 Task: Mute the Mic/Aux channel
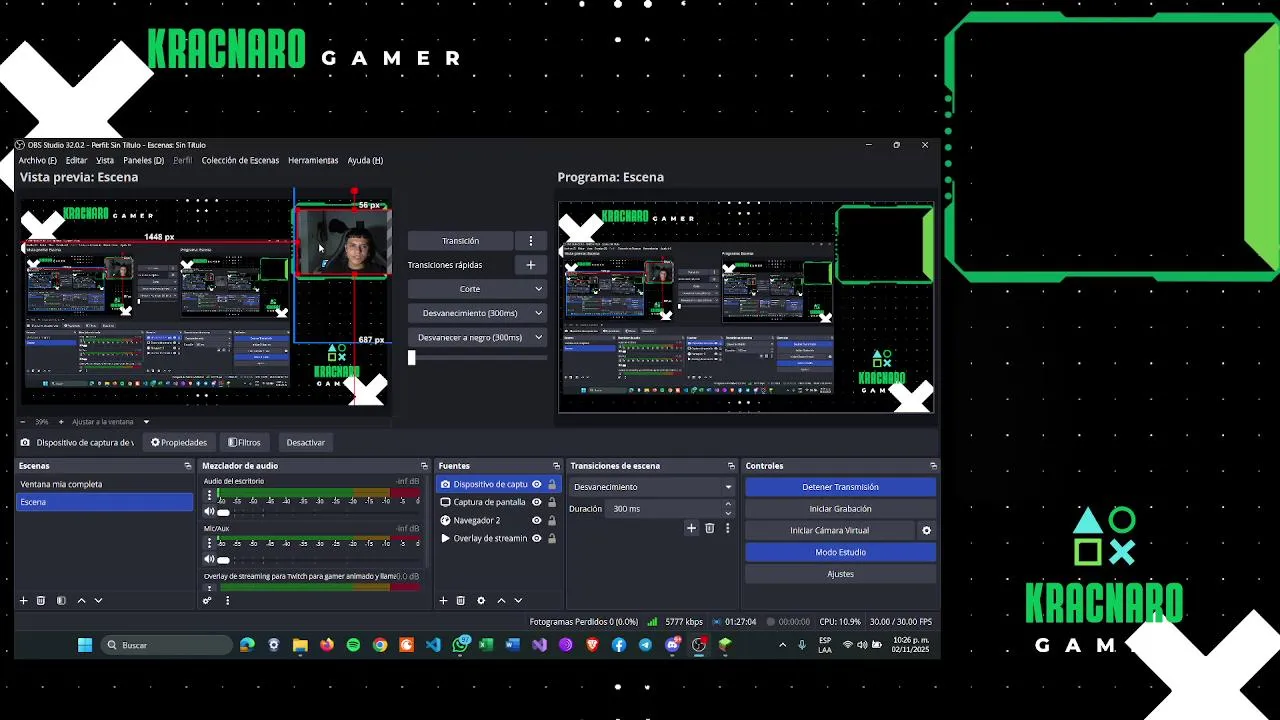coord(209,559)
